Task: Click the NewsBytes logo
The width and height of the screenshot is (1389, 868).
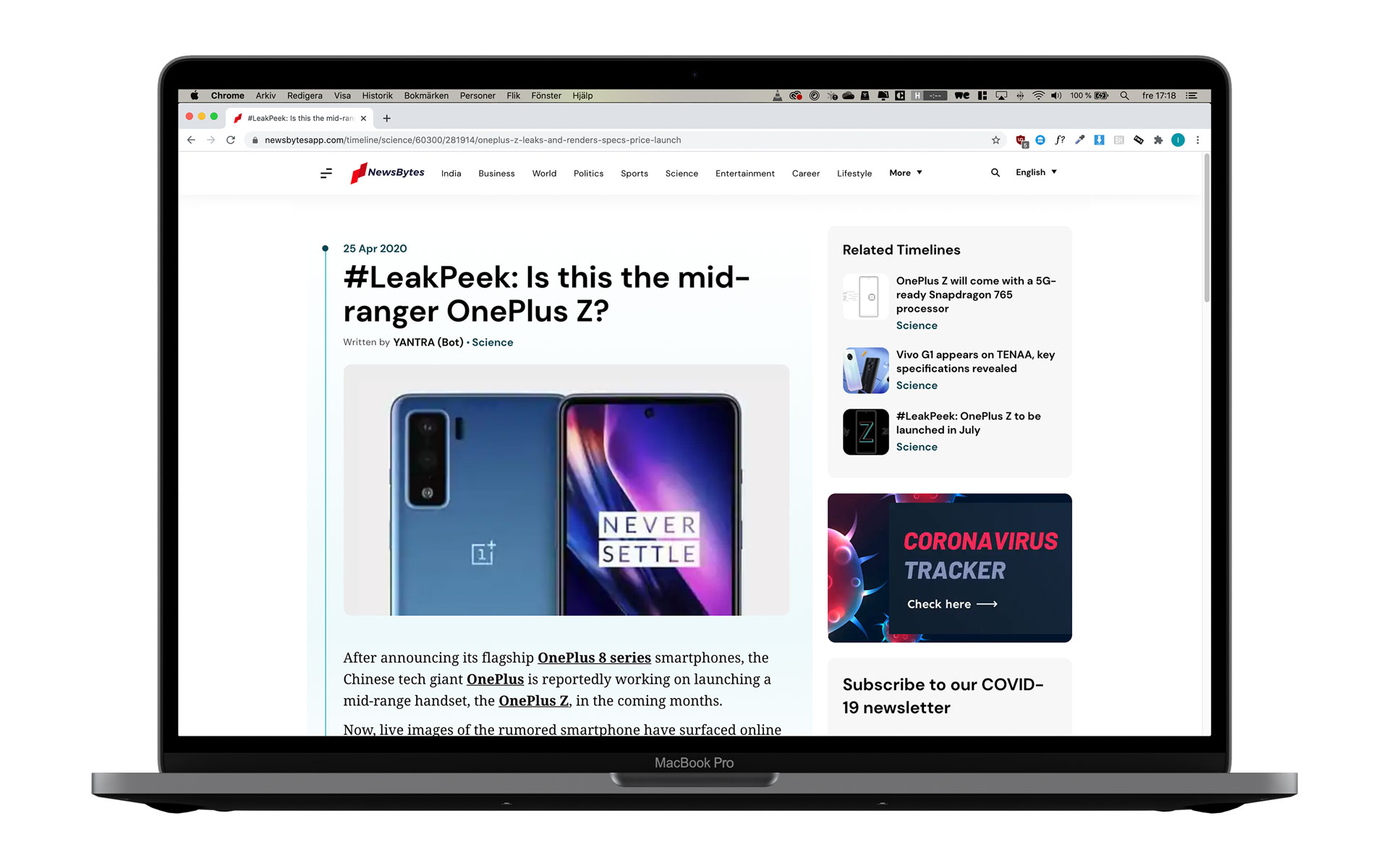Action: [x=387, y=173]
